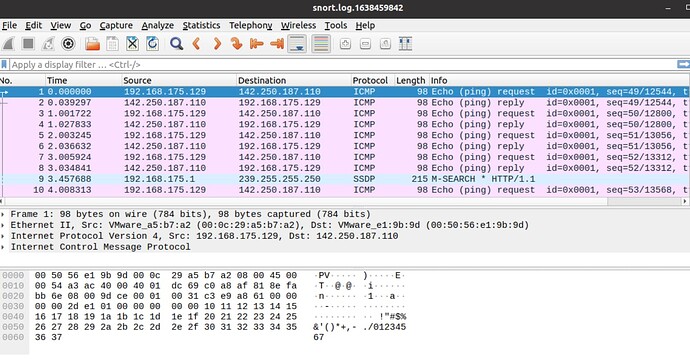This screenshot has width=690, height=364.
Task: Select packet 5 at time 2.003245
Action: tap(345, 136)
